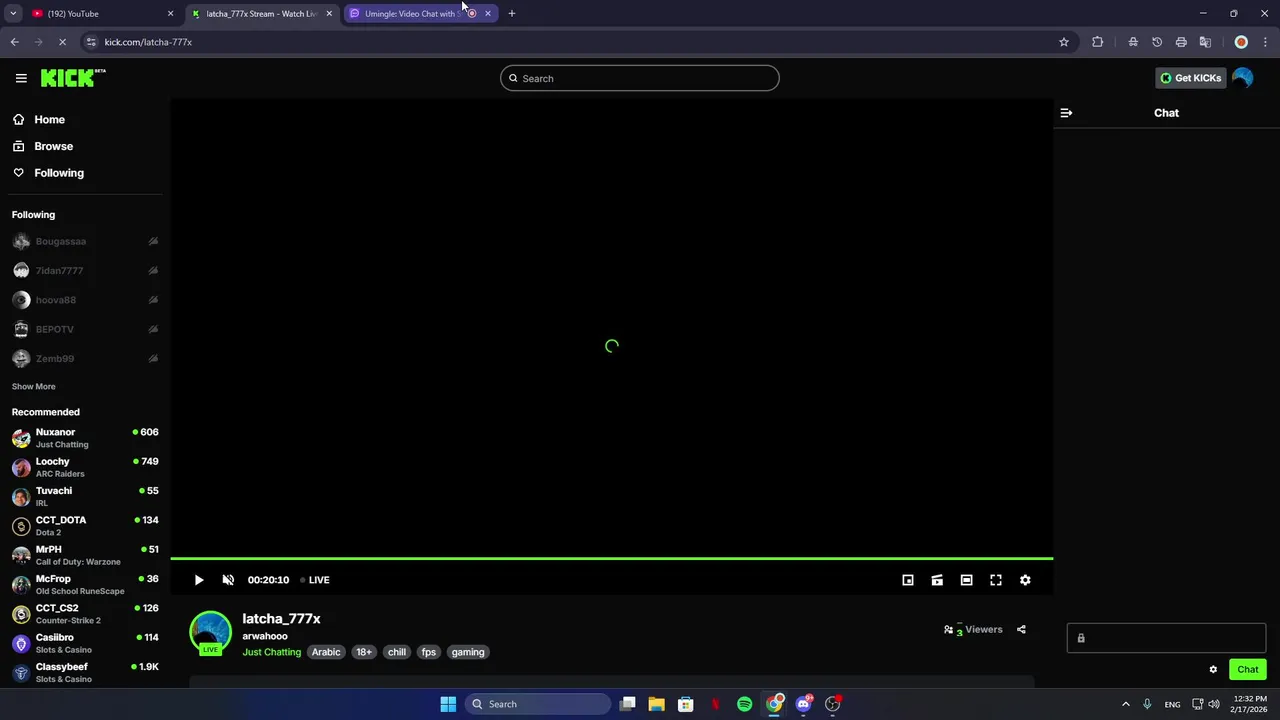The height and width of the screenshot is (720, 1280).
Task: Show hidden system tray icons
Action: tap(1126, 704)
